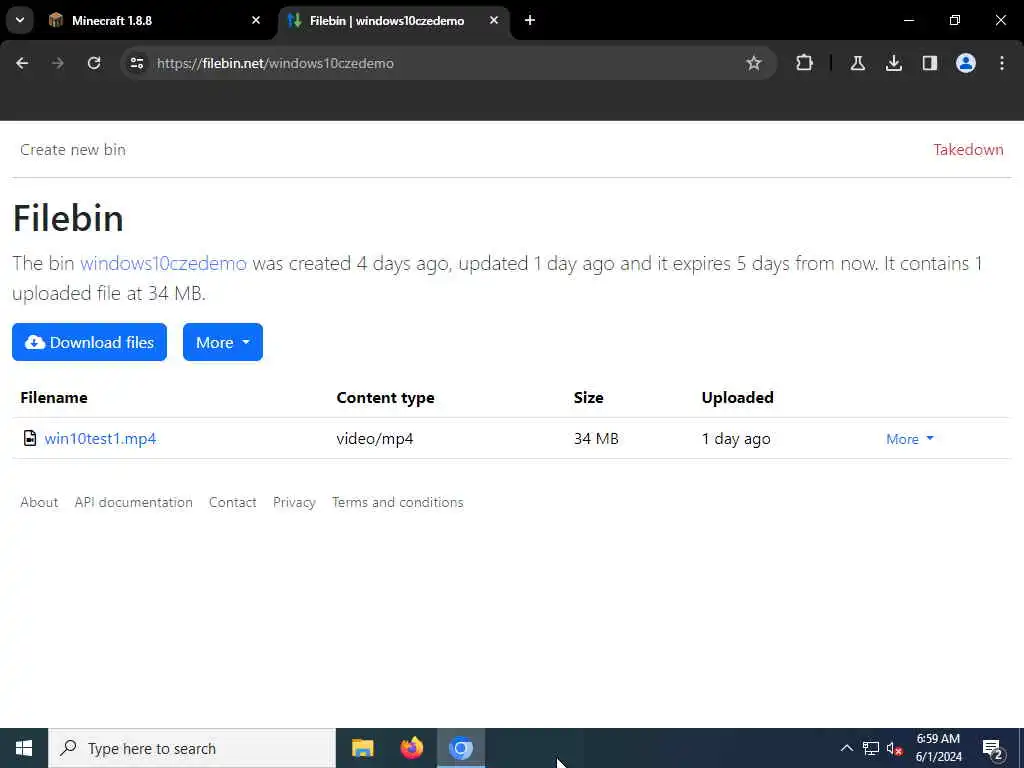The width and height of the screenshot is (1024, 768).
Task: Open site information icon in address bar
Action: 137,63
